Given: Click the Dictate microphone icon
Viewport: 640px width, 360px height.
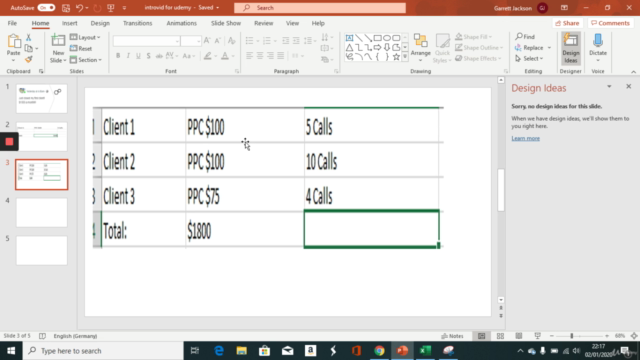Looking at the screenshot, I should [x=598, y=47].
